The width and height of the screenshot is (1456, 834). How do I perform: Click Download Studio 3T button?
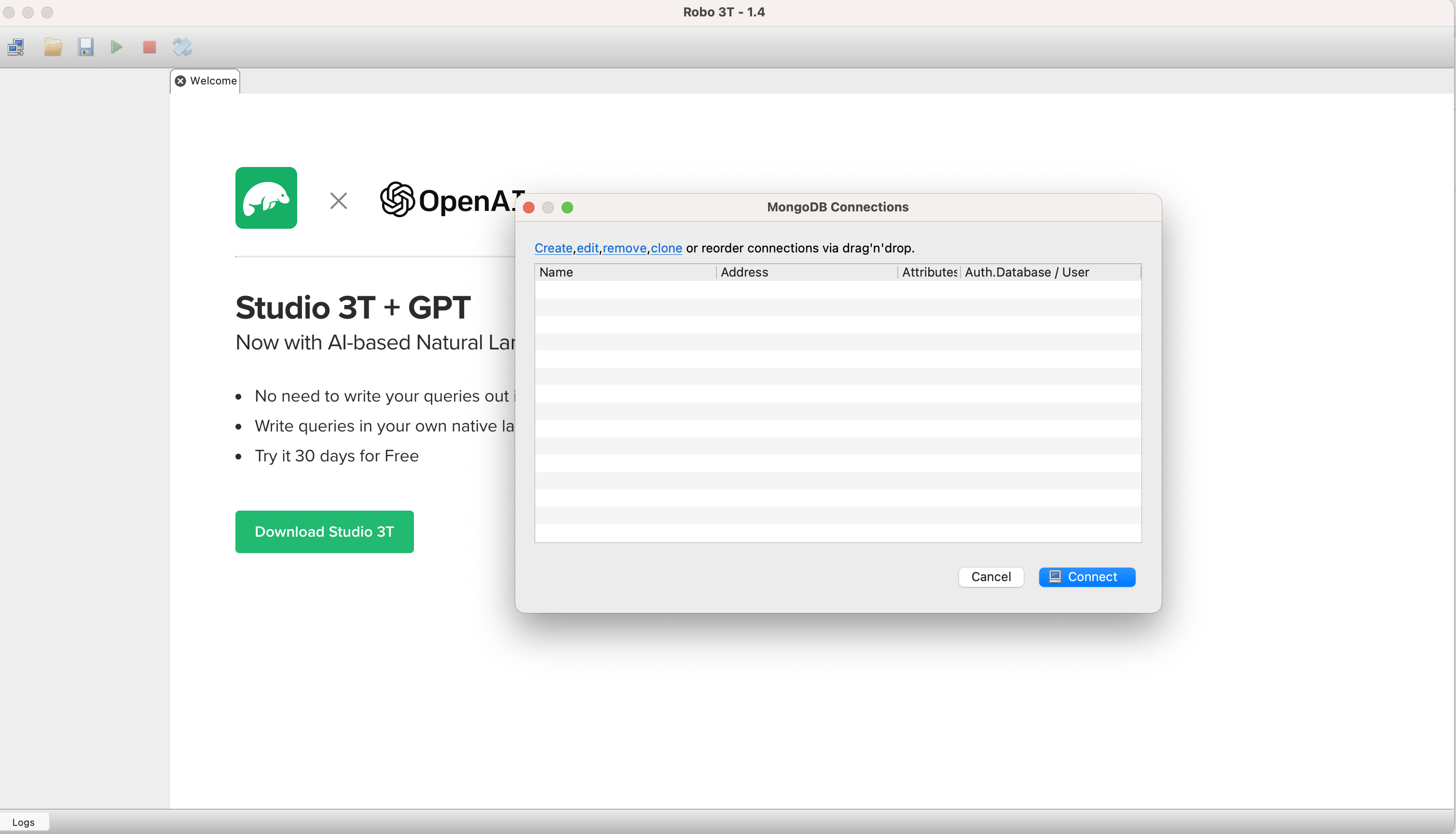(324, 531)
